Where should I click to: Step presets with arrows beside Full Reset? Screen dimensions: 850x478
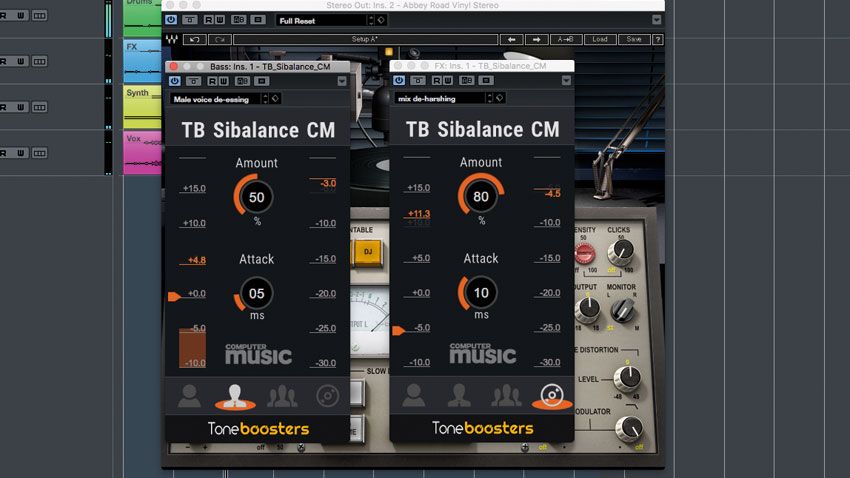(371, 20)
